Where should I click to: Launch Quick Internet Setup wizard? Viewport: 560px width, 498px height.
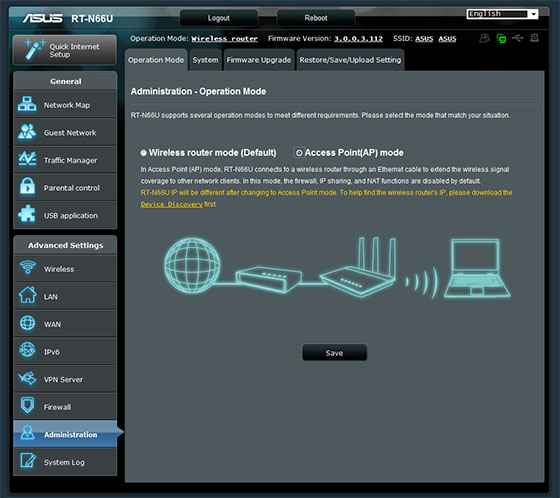65,50
